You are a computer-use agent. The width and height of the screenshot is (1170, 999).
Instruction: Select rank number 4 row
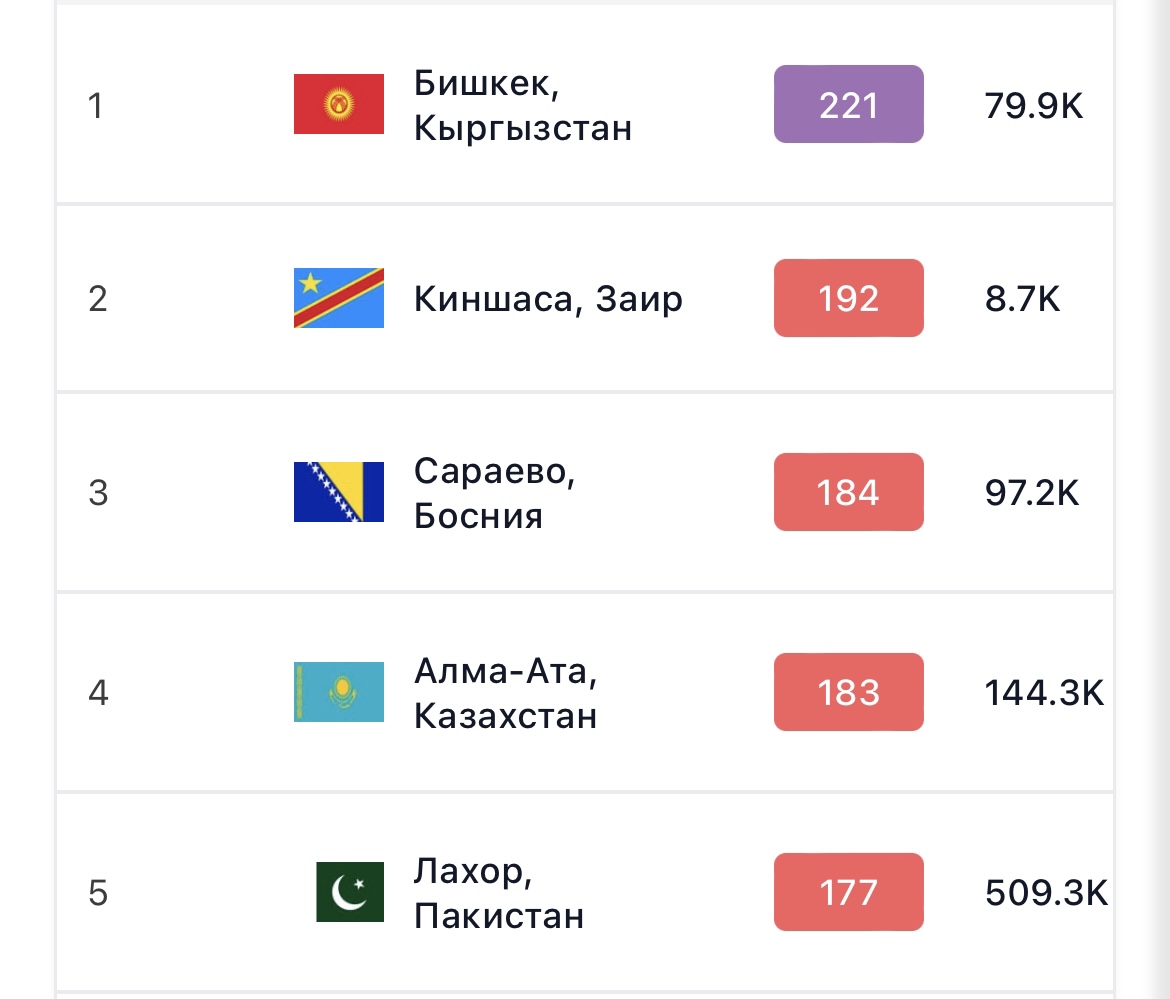click(x=585, y=692)
